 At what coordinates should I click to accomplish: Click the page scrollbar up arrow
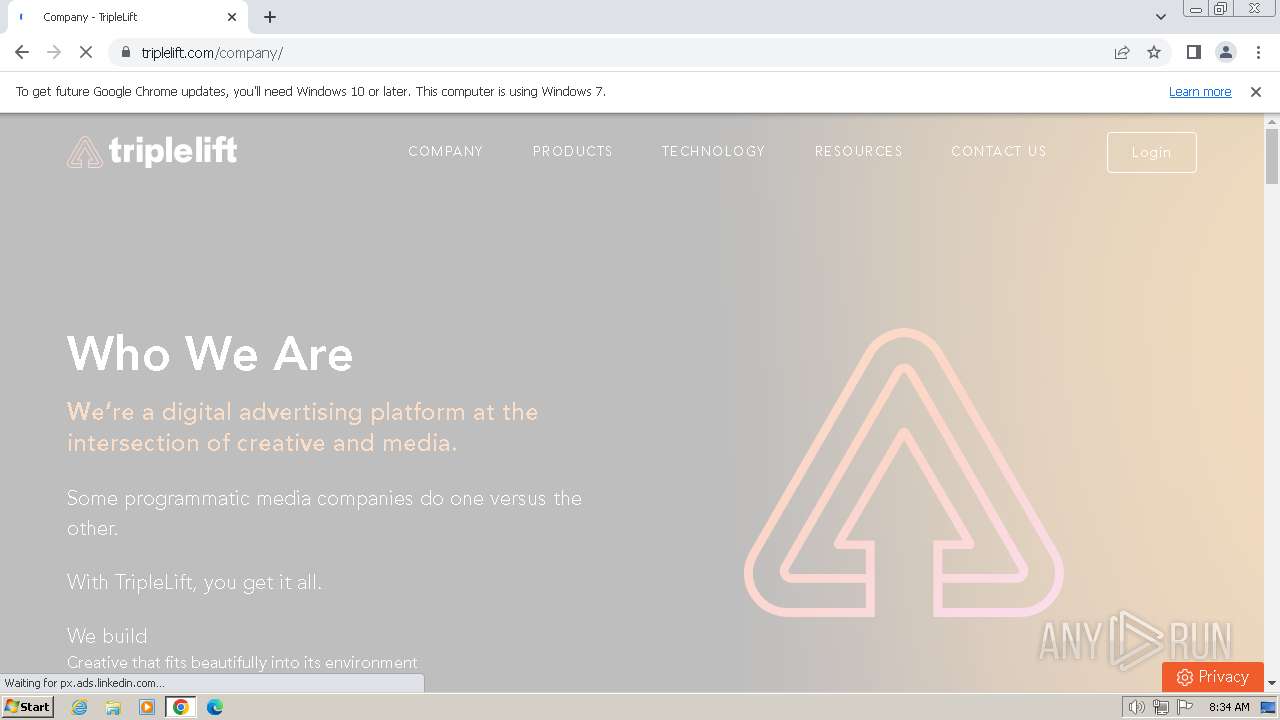[x=1272, y=122]
